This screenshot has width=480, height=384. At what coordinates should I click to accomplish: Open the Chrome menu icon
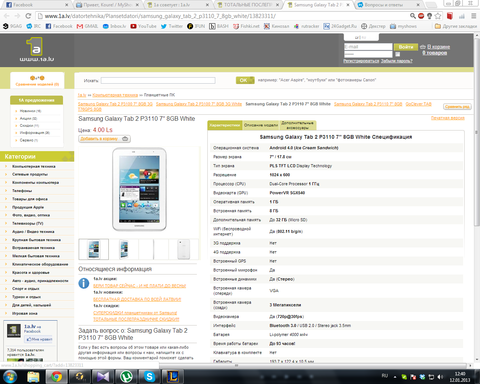pyautogui.click(x=474, y=16)
